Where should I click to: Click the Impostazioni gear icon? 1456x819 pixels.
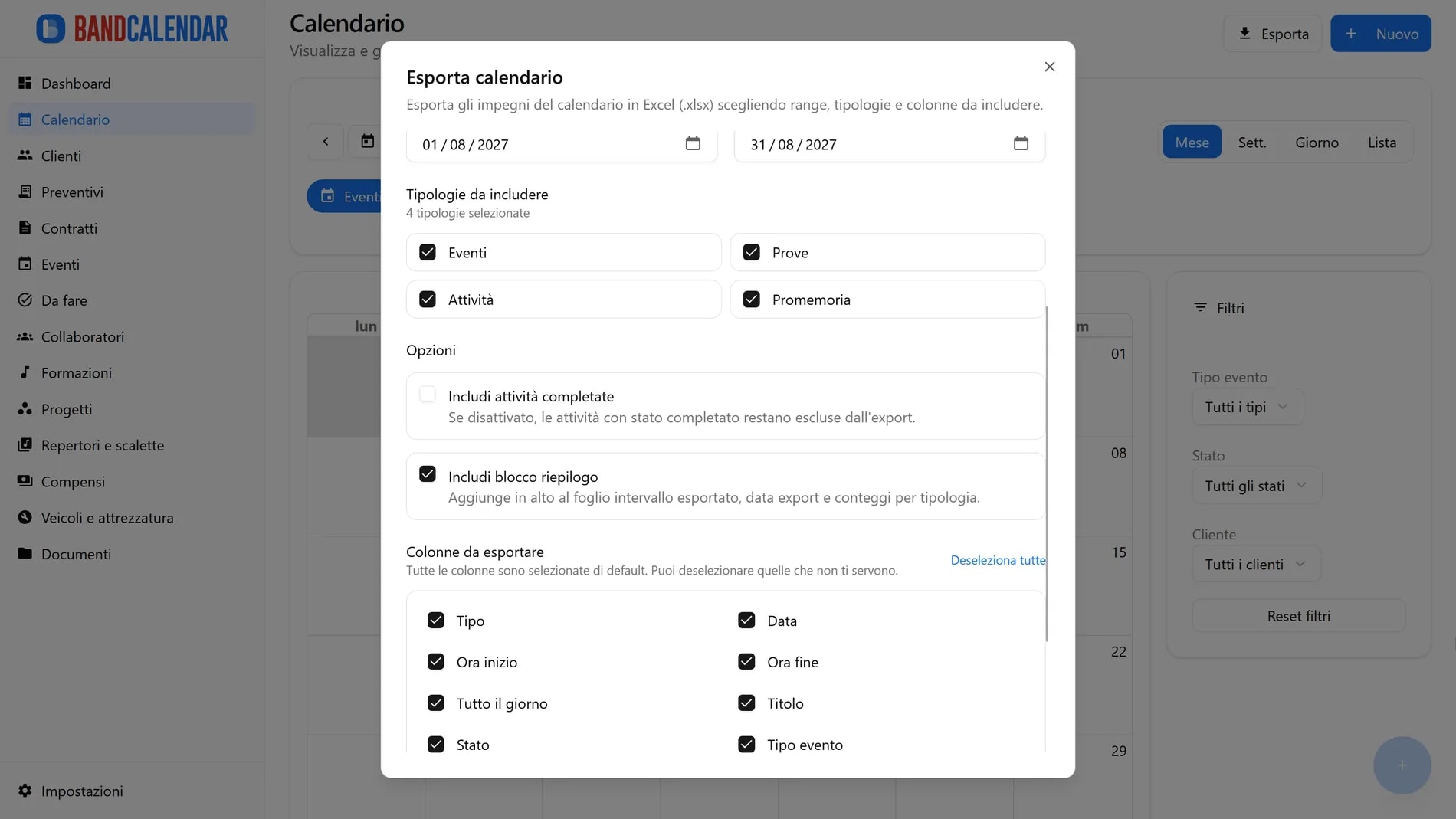(x=25, y=791)
